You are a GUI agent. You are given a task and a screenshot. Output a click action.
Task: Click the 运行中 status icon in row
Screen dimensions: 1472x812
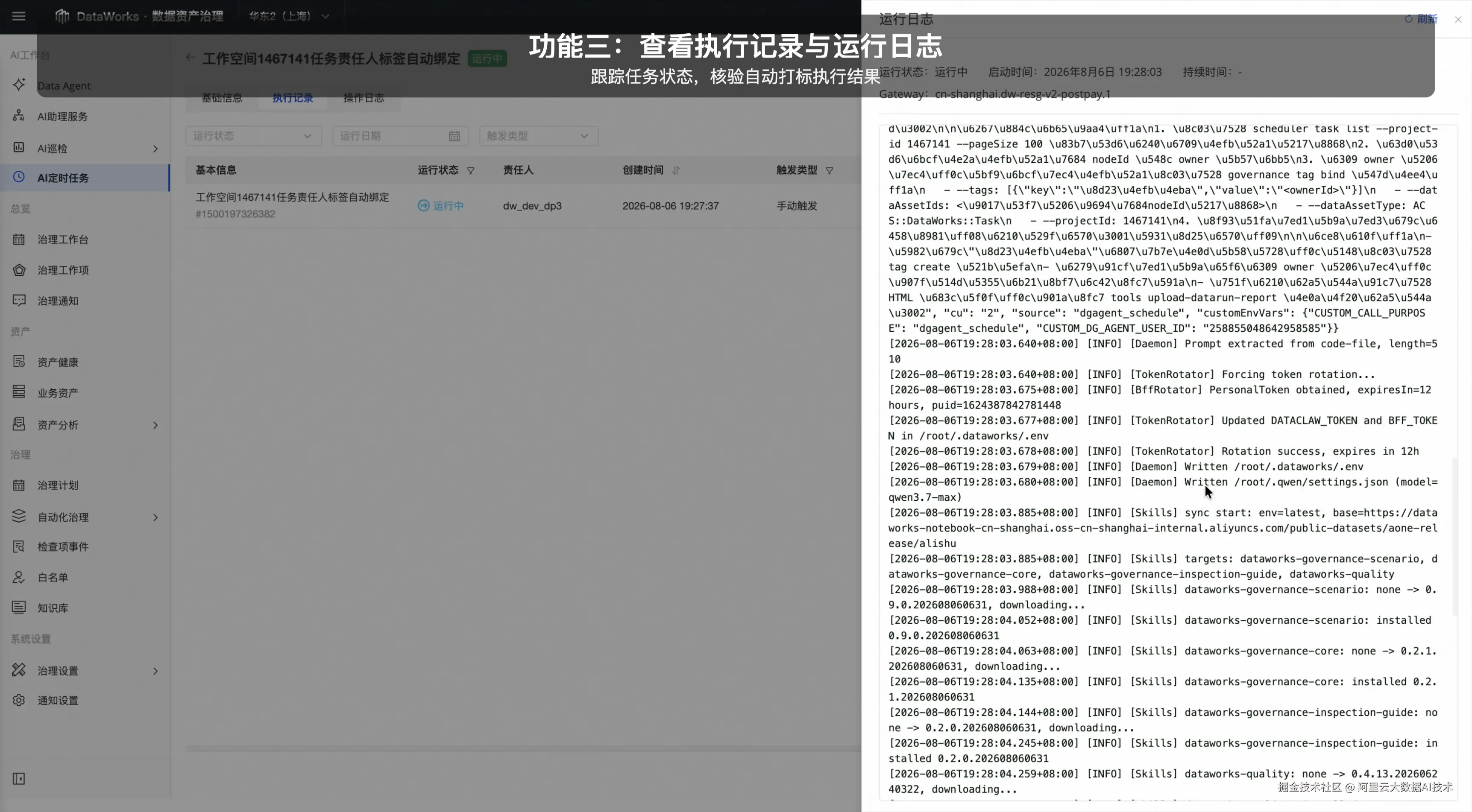pyautogui.click(x=423, y=206)
